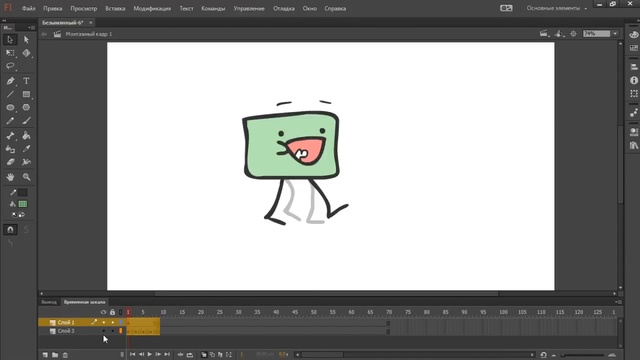Toggle visibility dot of Слой 1
Viewport: 640px width, 360px height.
pos(104,322)
